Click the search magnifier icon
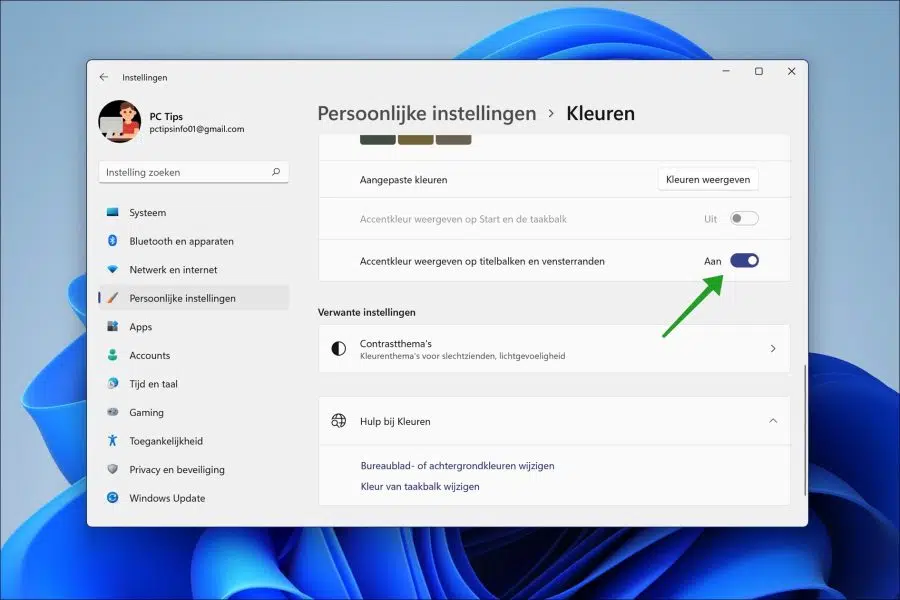The image size is (900, 600). coord(276,172)
